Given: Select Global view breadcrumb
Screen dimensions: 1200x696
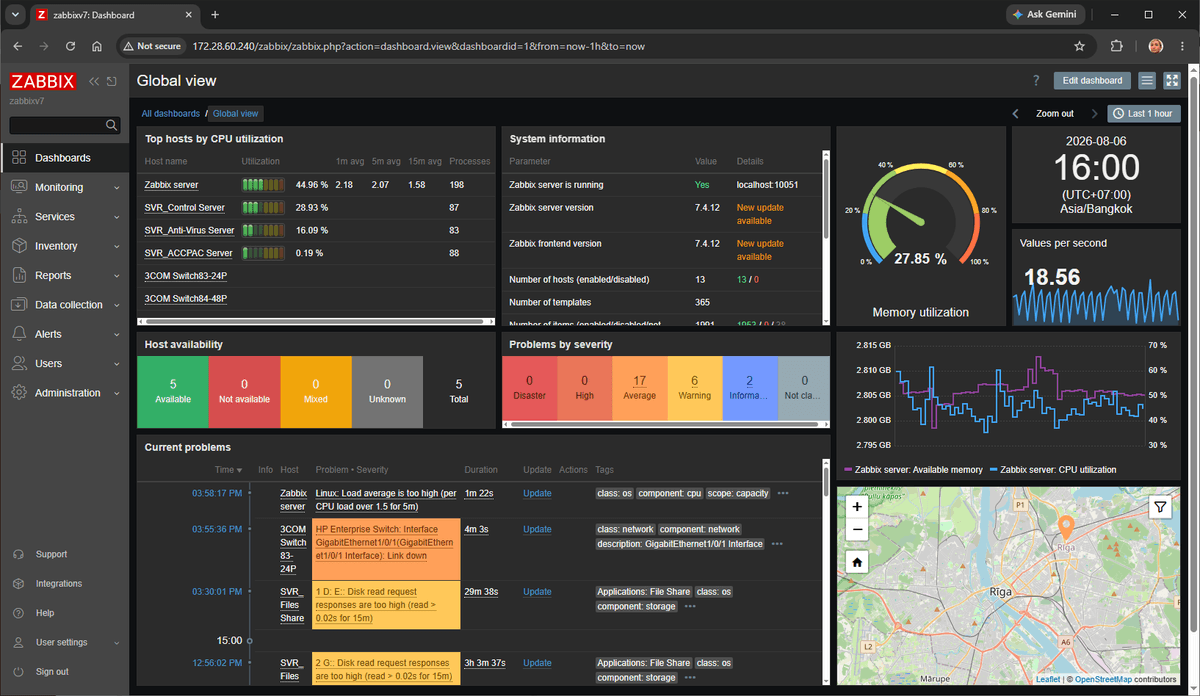Looking at the screenshot, I should [236, 114].
